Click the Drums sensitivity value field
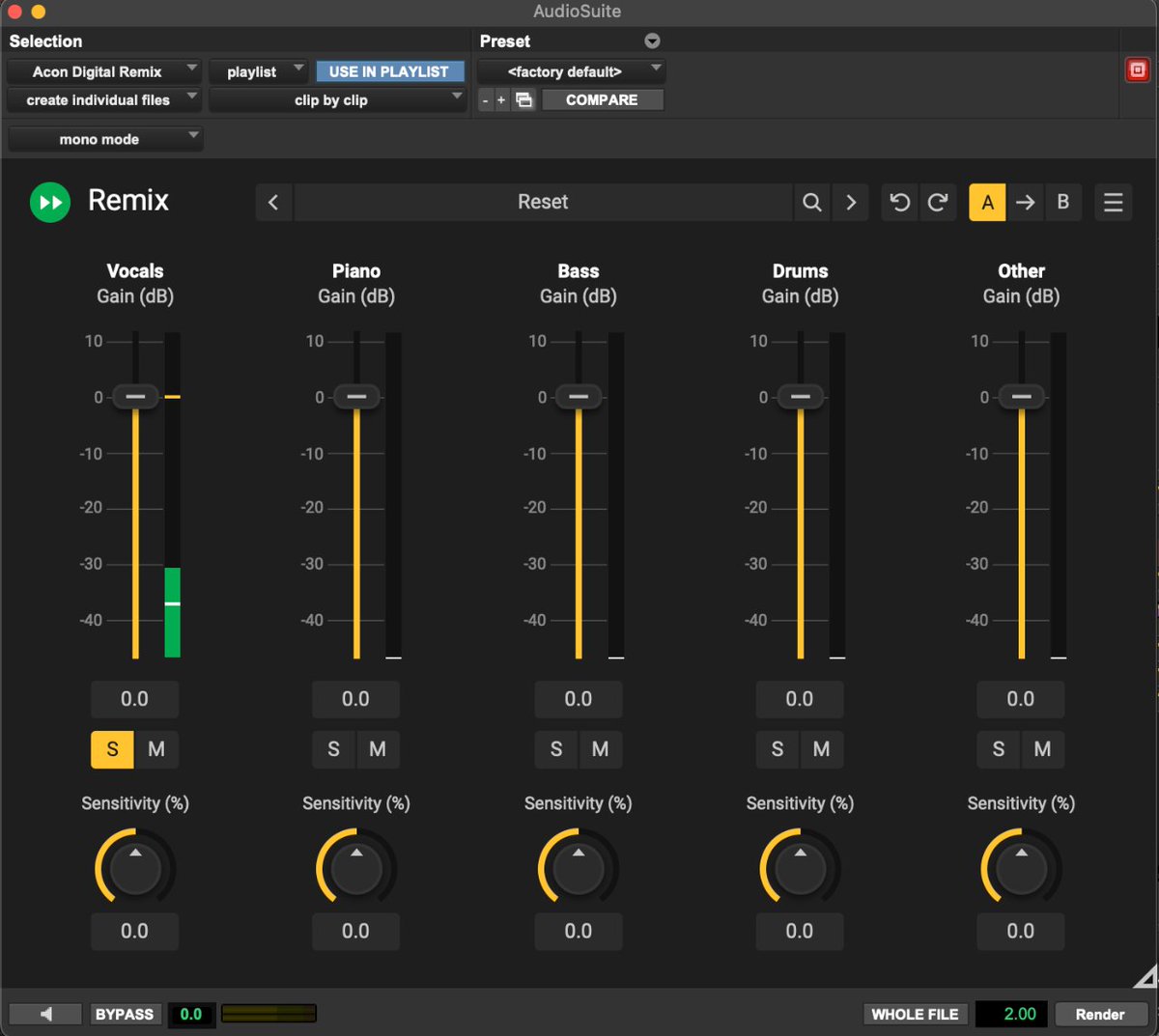1159x1036 pixels. (800, 931)
